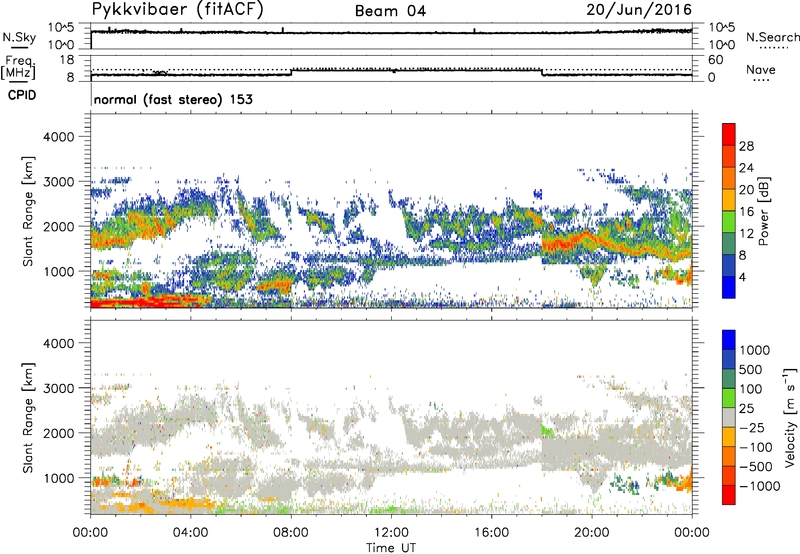Click the "-1000" velocity colorbar label
Viewport: 800px width, 554px height.
point(759,486)
